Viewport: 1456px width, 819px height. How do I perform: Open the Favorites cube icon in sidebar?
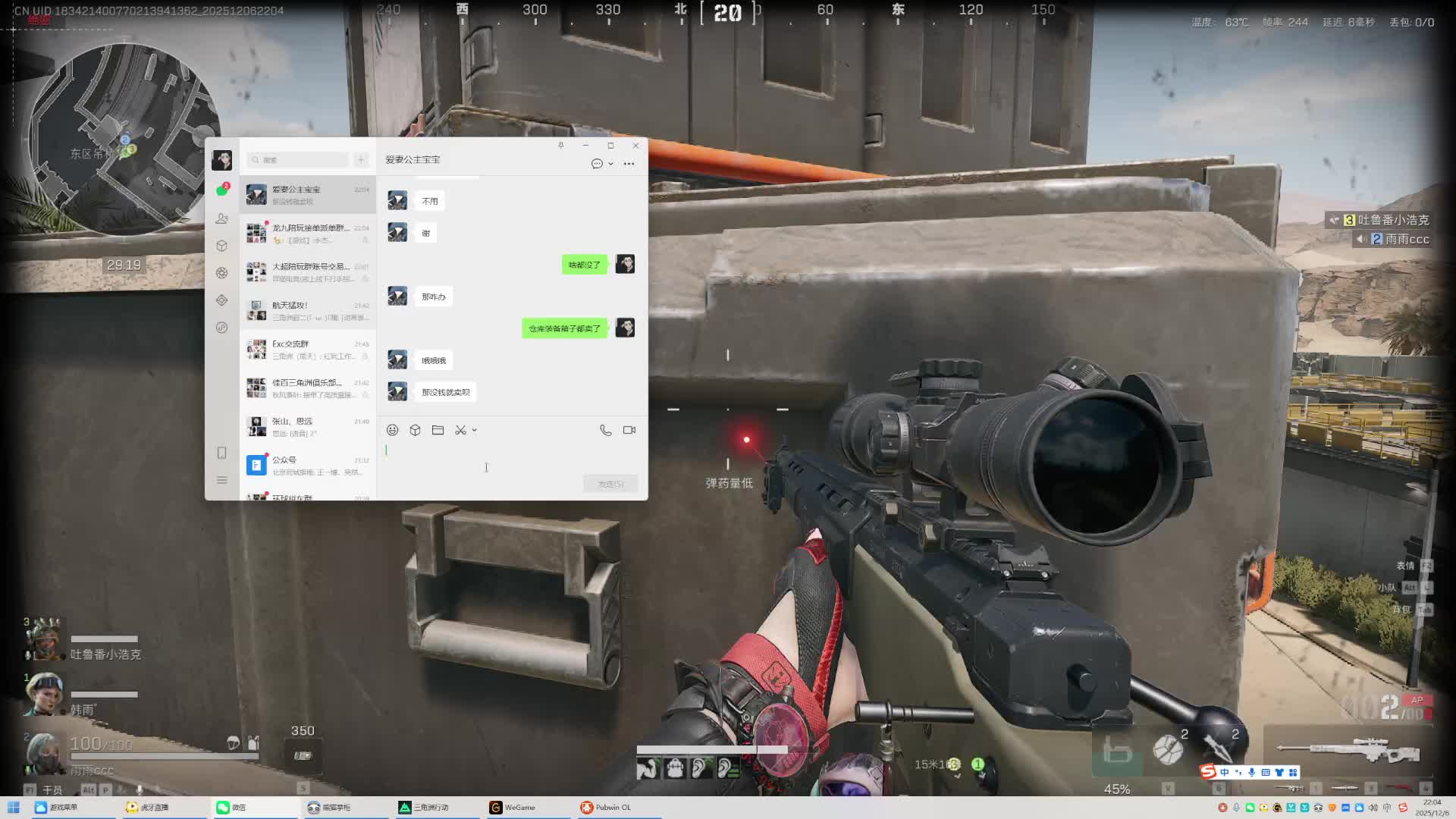pos(221,246)
